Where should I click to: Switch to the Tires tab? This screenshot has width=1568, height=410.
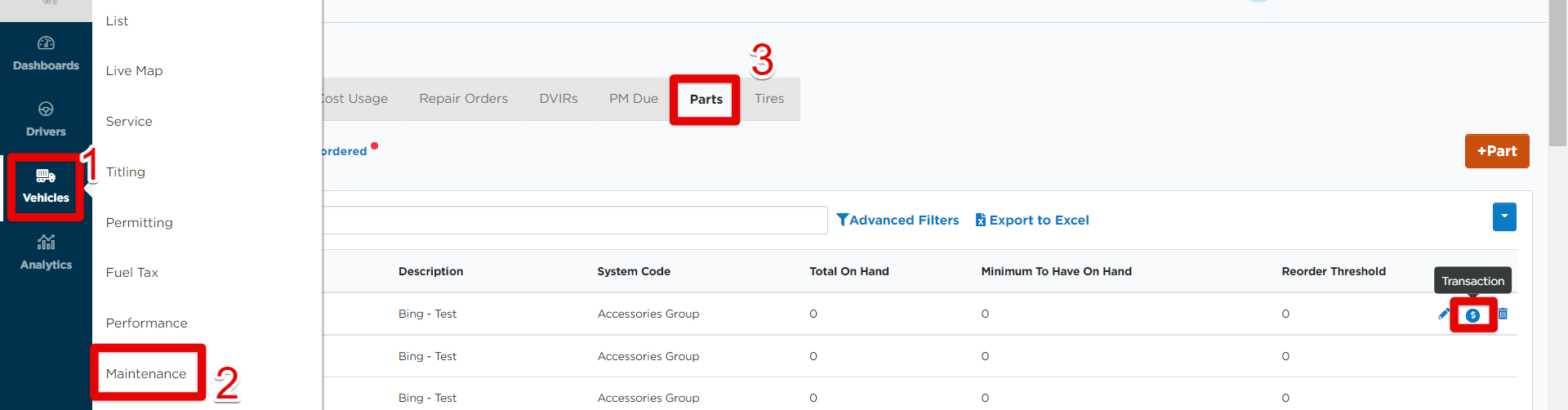point(769,99)
